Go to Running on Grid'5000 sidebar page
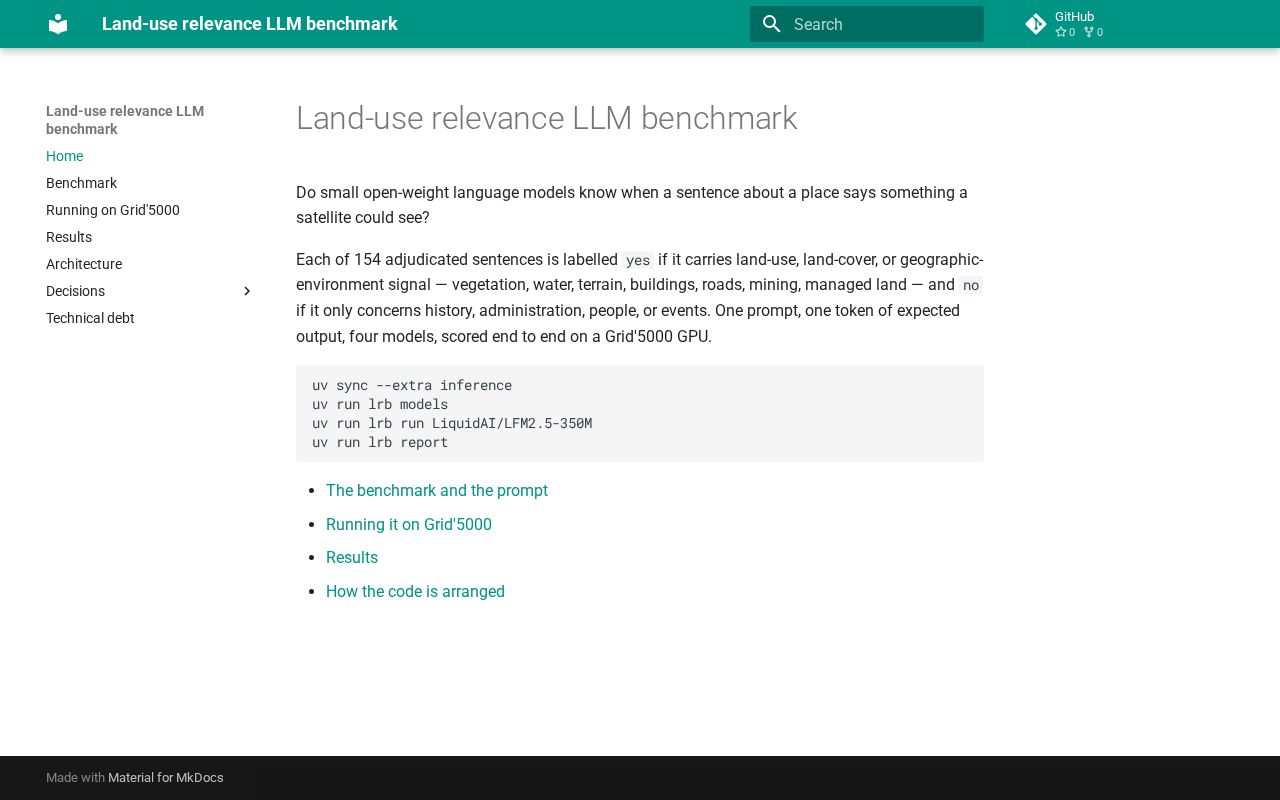Image resolution: width=1280 pixels, height=800 pixels. (113, 210)
